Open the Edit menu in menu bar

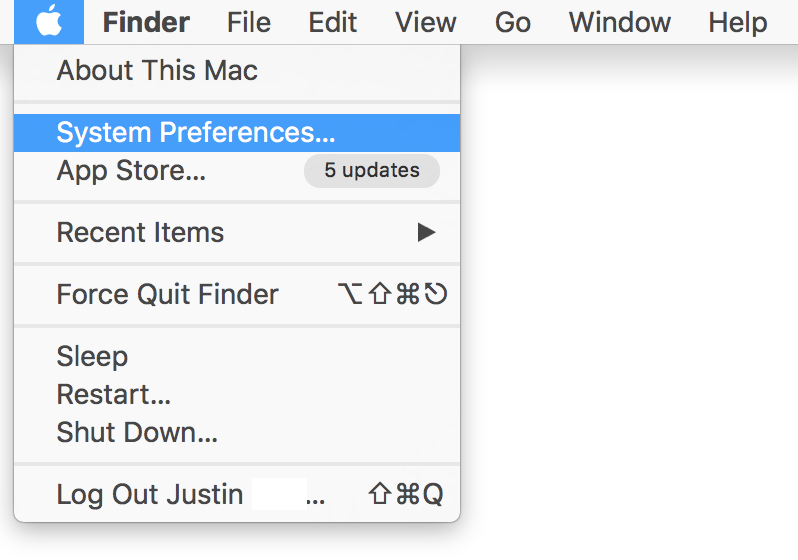click(333, 22)
